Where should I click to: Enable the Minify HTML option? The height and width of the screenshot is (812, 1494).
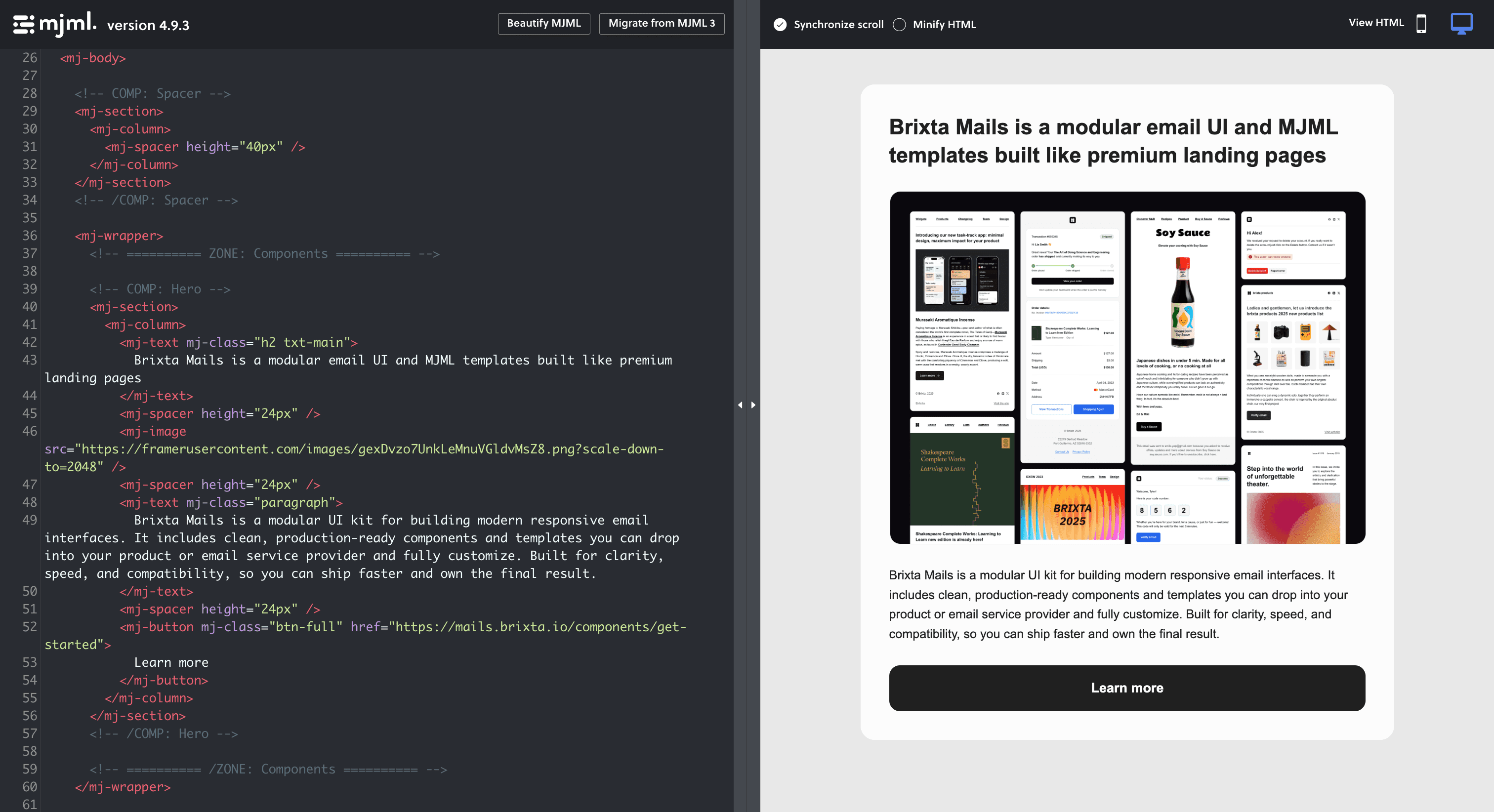[x=900, y=24]
